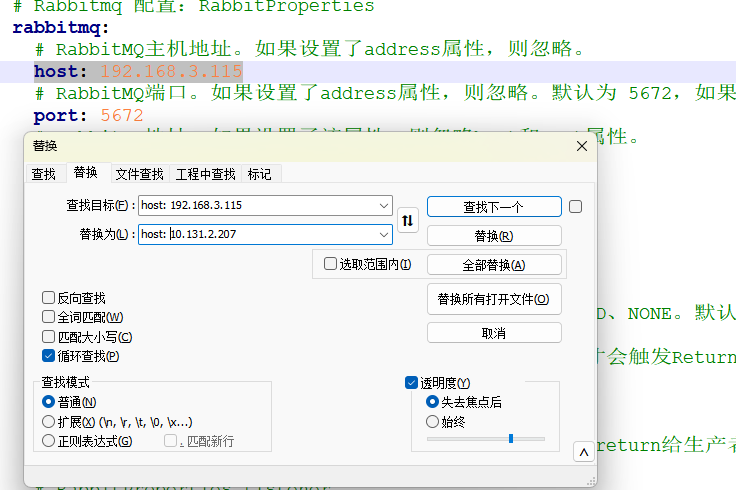Click the 取消 button

pyautogui.click(x=494, y=333)
